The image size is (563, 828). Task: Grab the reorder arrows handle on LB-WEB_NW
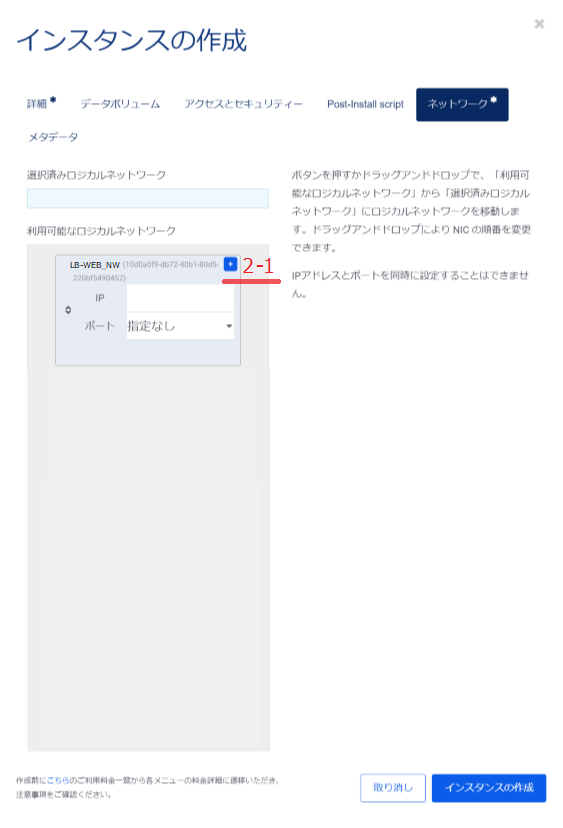[68, 310]
